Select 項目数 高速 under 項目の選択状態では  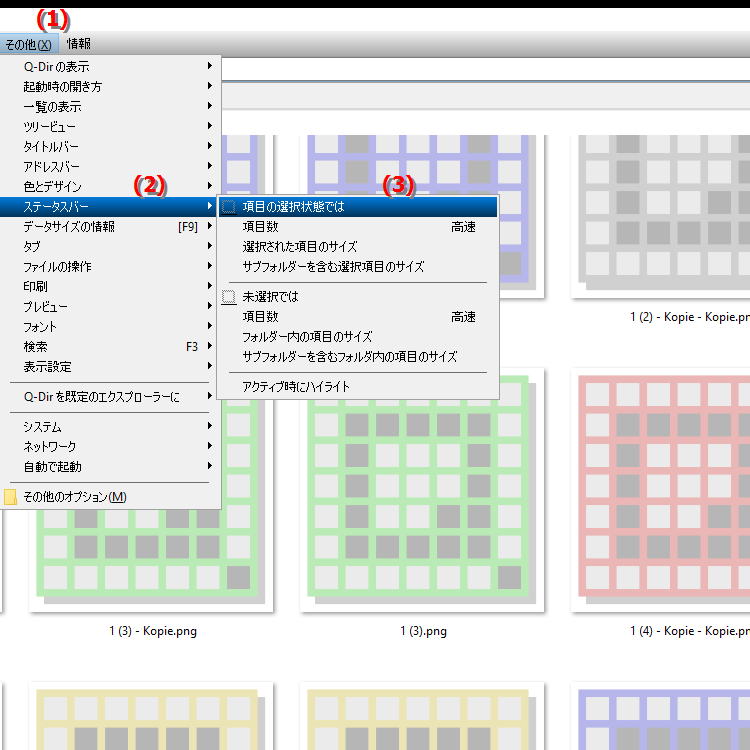[358, 227]
